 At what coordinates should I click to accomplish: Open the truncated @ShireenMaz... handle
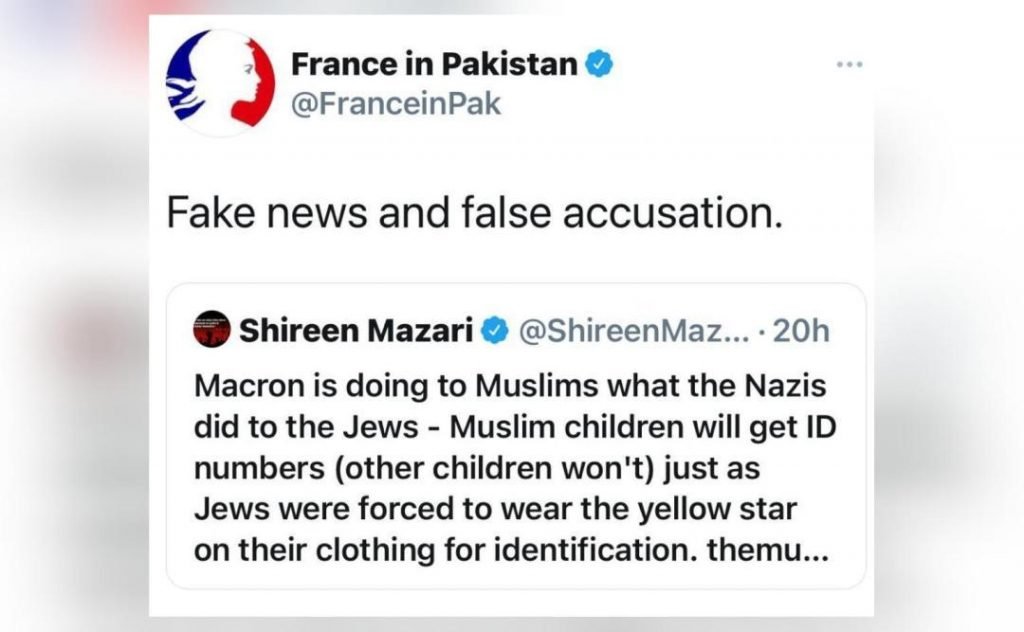633,330
